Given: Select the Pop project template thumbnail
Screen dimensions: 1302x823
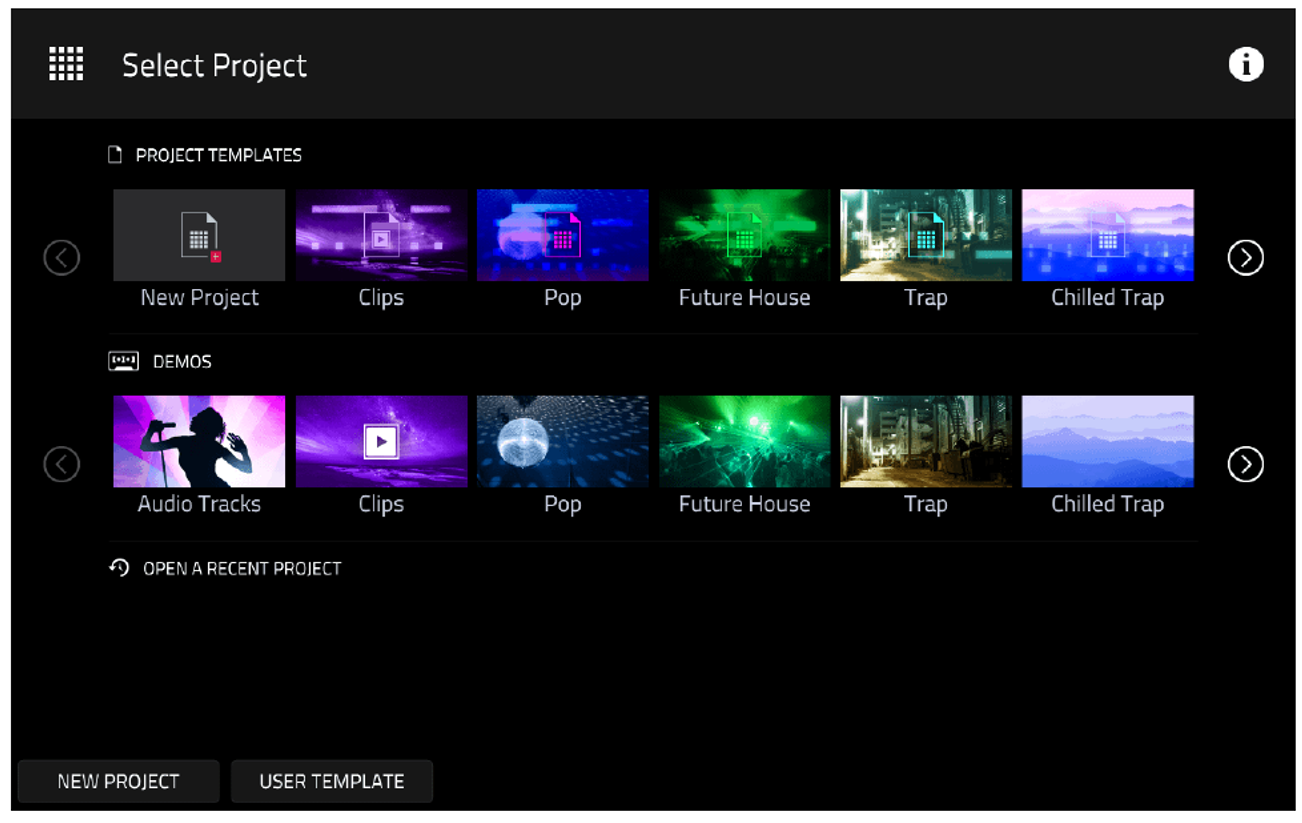Looking at the screenshot, I should (563, 236).
